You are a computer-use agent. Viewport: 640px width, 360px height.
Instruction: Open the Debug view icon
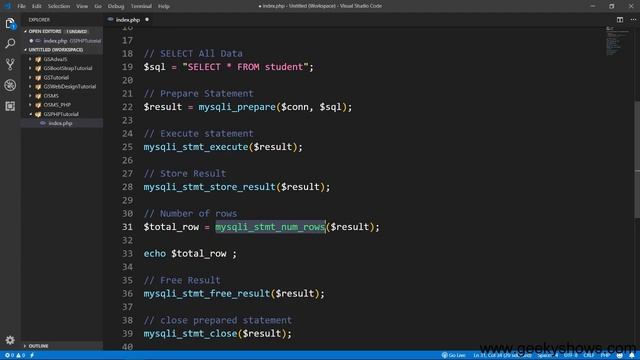[x=10, y=85]
